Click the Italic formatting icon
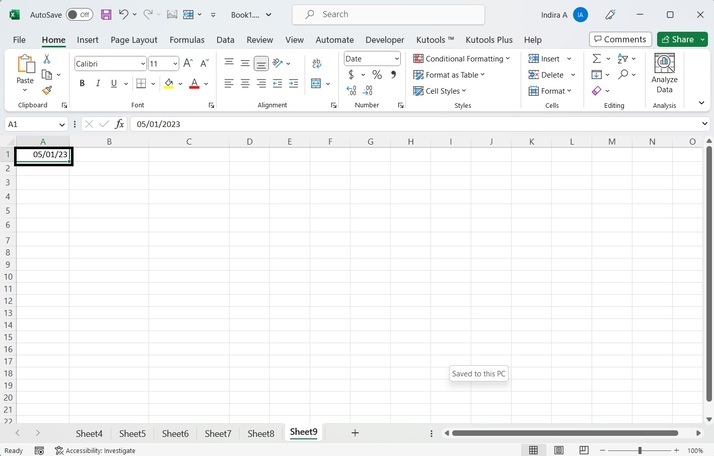The width and height of the screenshot is (714, 456). pos(98,84)
